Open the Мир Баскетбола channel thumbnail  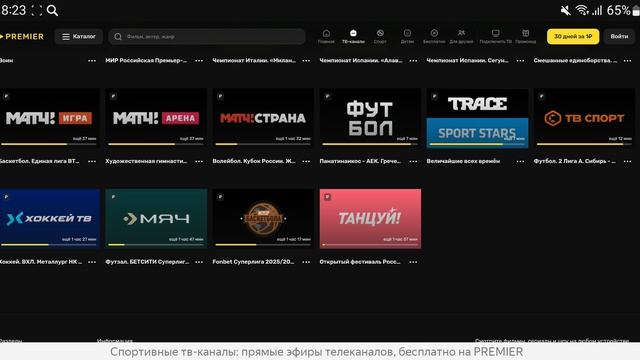click(x=263, y=218)
